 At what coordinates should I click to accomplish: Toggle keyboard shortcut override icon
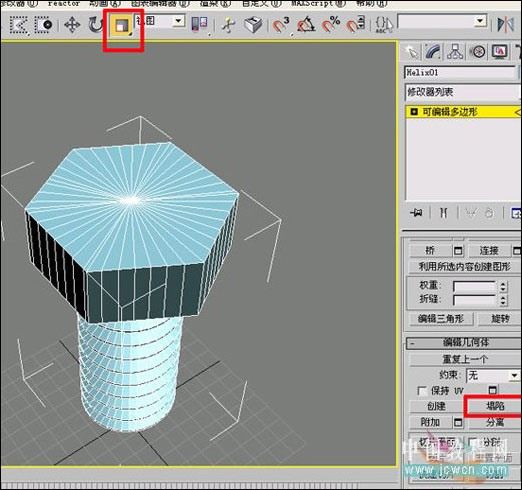253,25
